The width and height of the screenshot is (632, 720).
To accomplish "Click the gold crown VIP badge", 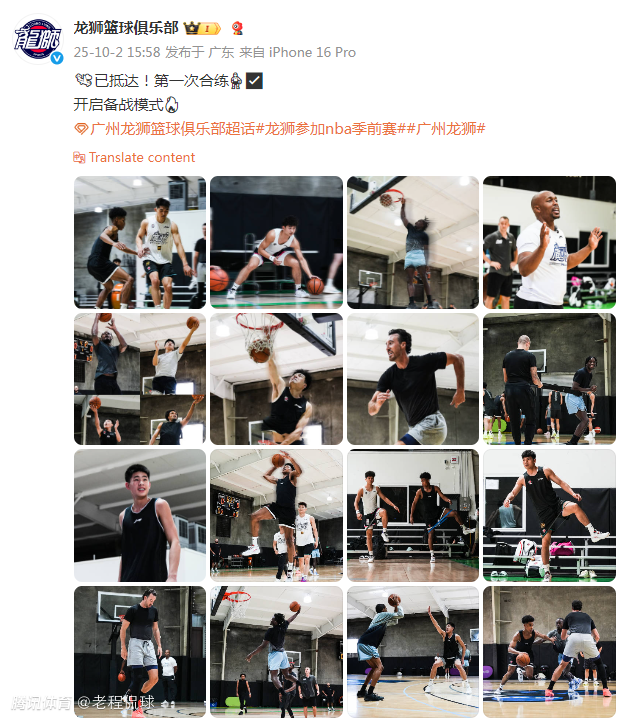I will click(x=203, y=28).
